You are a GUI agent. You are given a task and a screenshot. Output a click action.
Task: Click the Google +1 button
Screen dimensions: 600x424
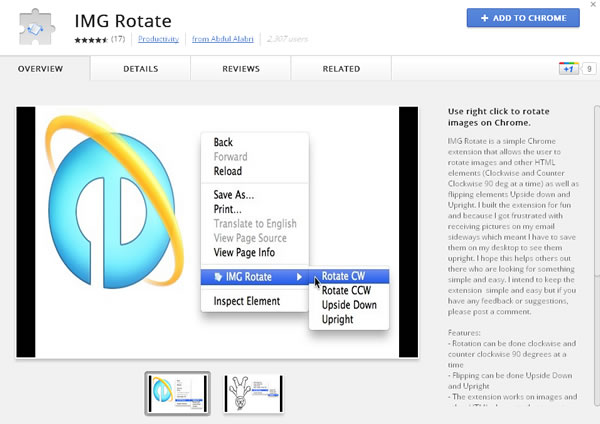pyautogui.click(x=568, y=69)
